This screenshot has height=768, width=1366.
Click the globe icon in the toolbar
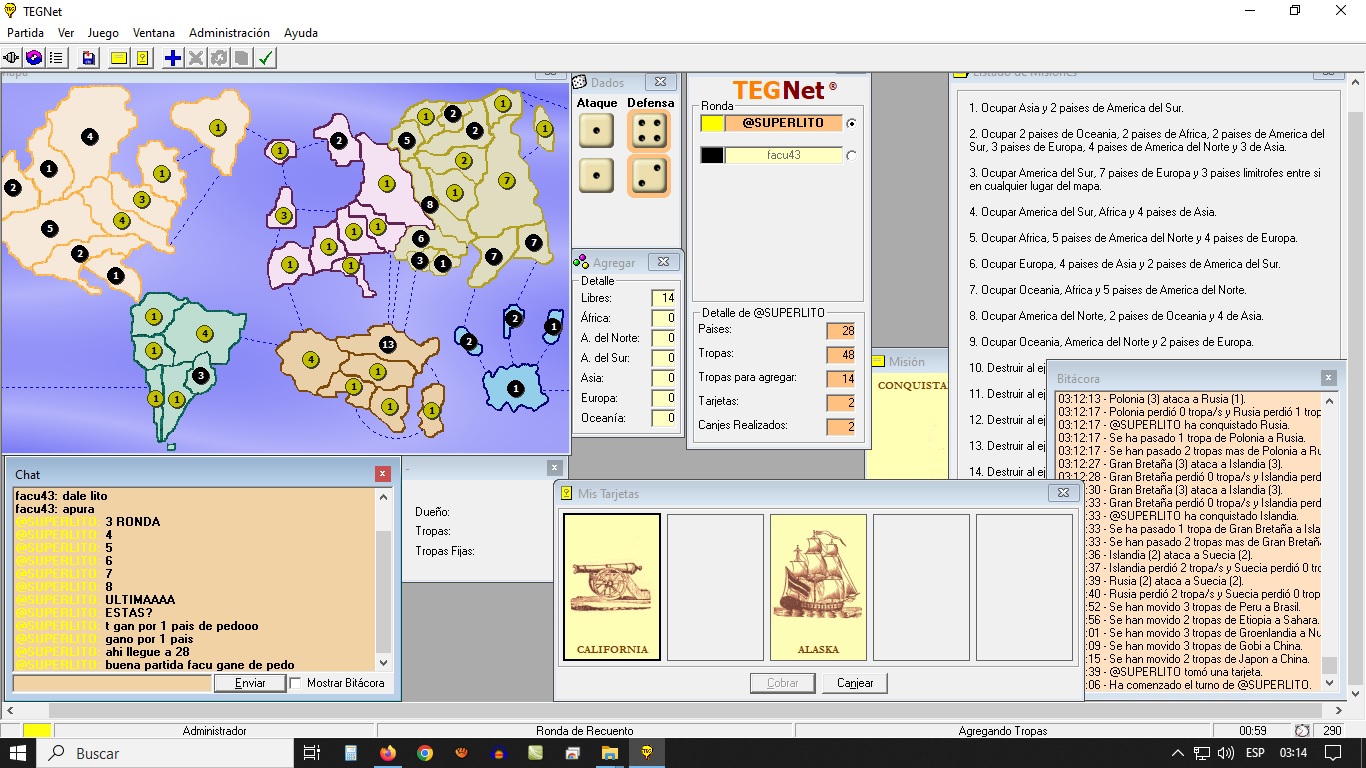click(x=34, y=58)
